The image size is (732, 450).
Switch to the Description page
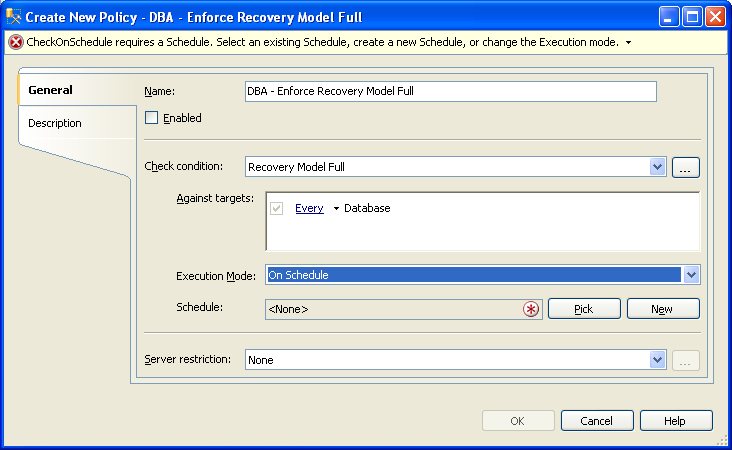click(x=55, y=123)
